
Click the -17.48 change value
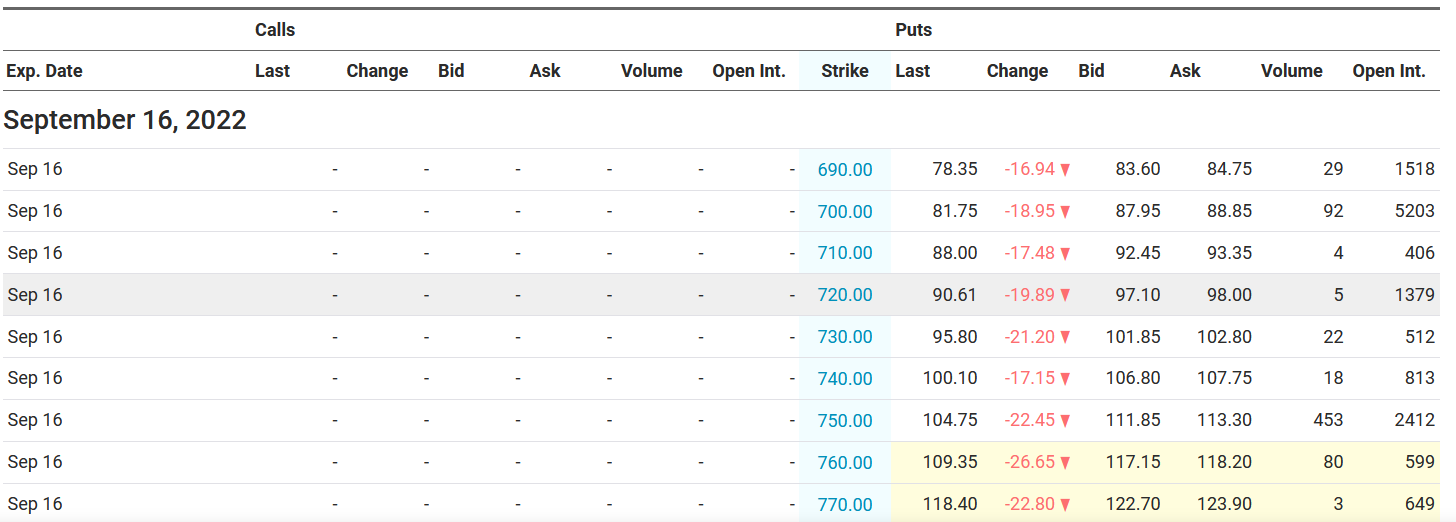(1030, 253)
